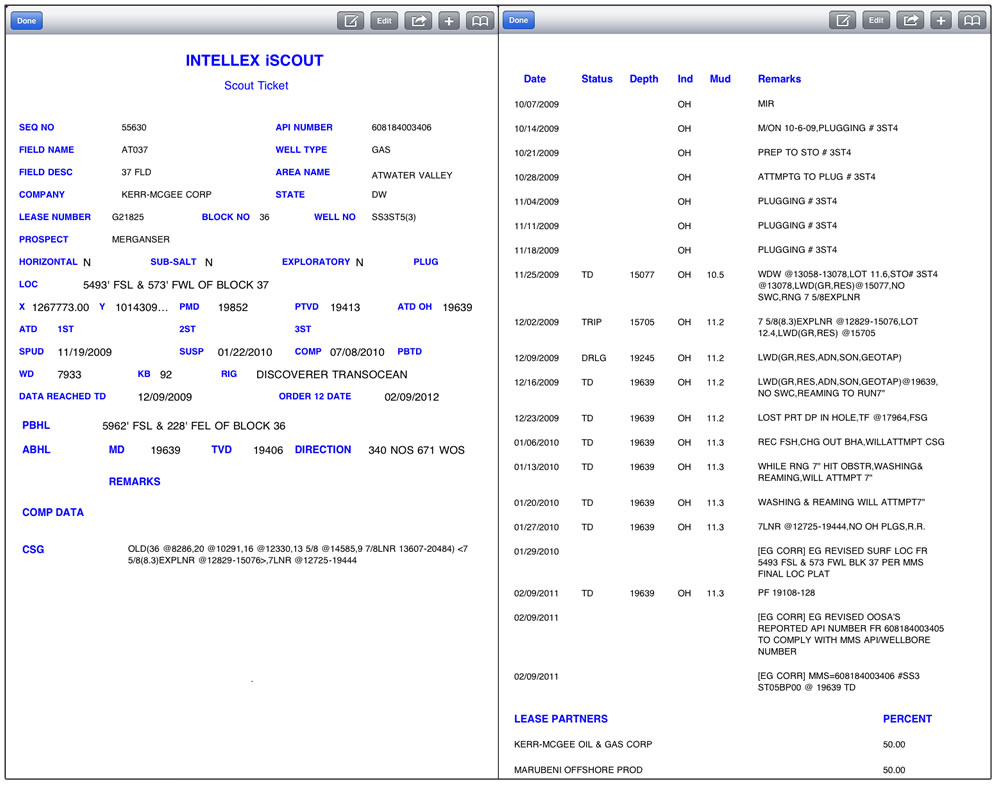This screenshot has height=790, width=1000.
Task: Select partner MARUBENI OFFSHORE PROD
Action: (578, 770)
